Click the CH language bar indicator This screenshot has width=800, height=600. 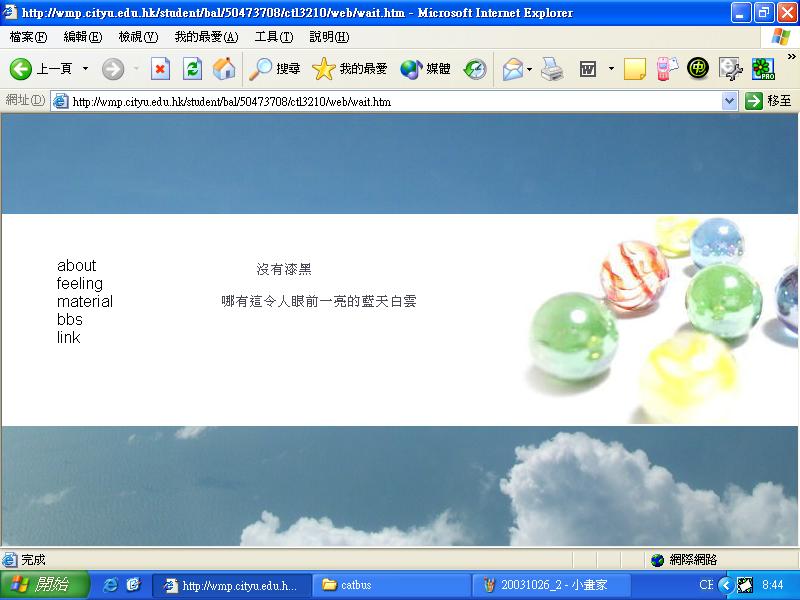pos(706,585)
